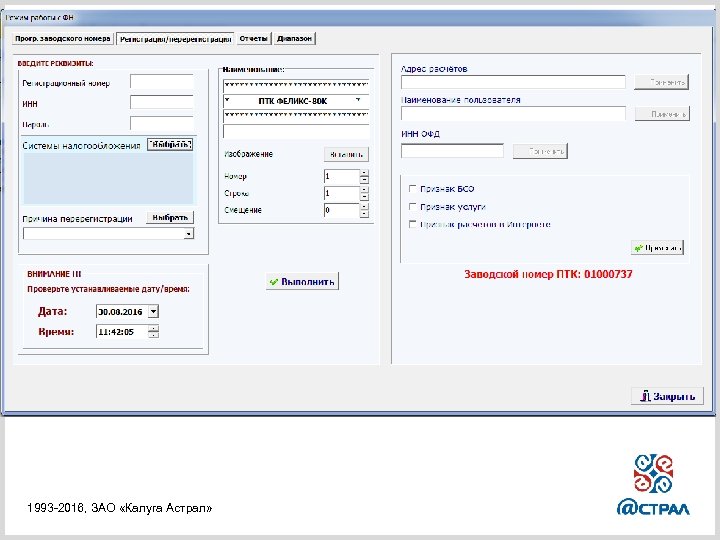Click Выбрать next to Причина перерегистрации
Viewport: 720px width, 540px height.
tap(170, 217)
